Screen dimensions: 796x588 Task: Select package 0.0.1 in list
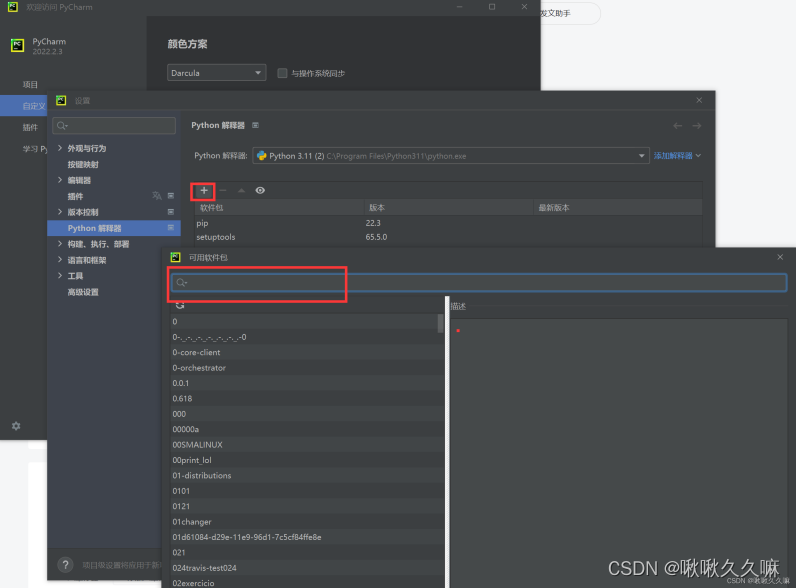click(307, 383)
